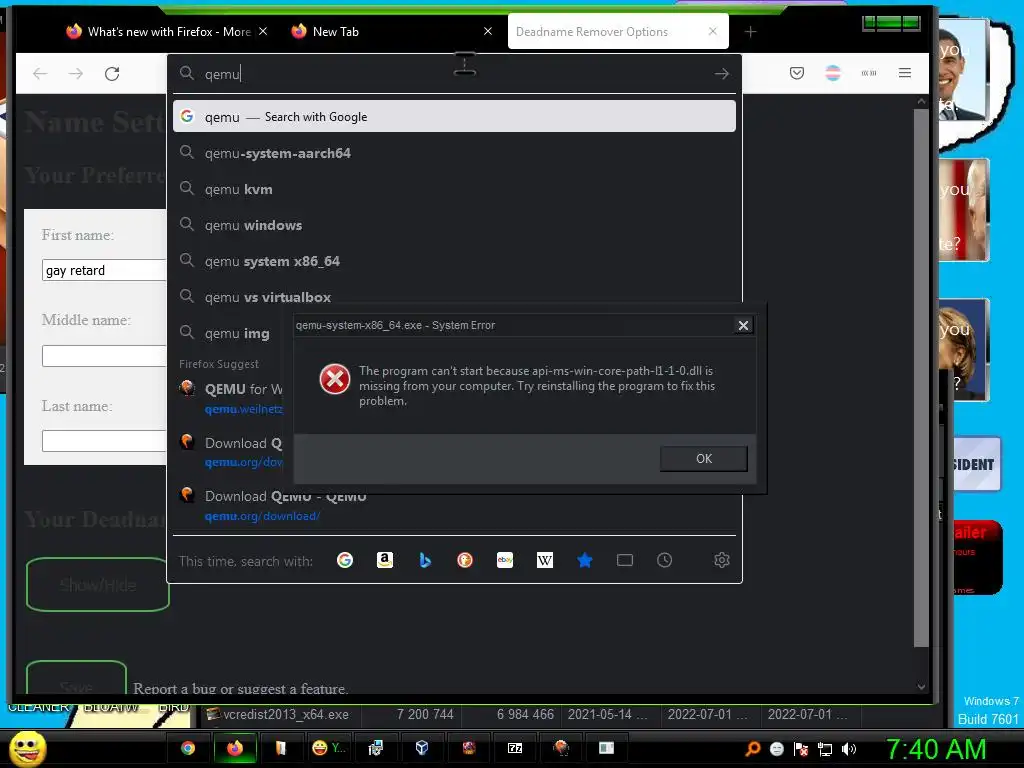
Task: Select qemu Search with Google suggestion
Action: tap(454, 116)
